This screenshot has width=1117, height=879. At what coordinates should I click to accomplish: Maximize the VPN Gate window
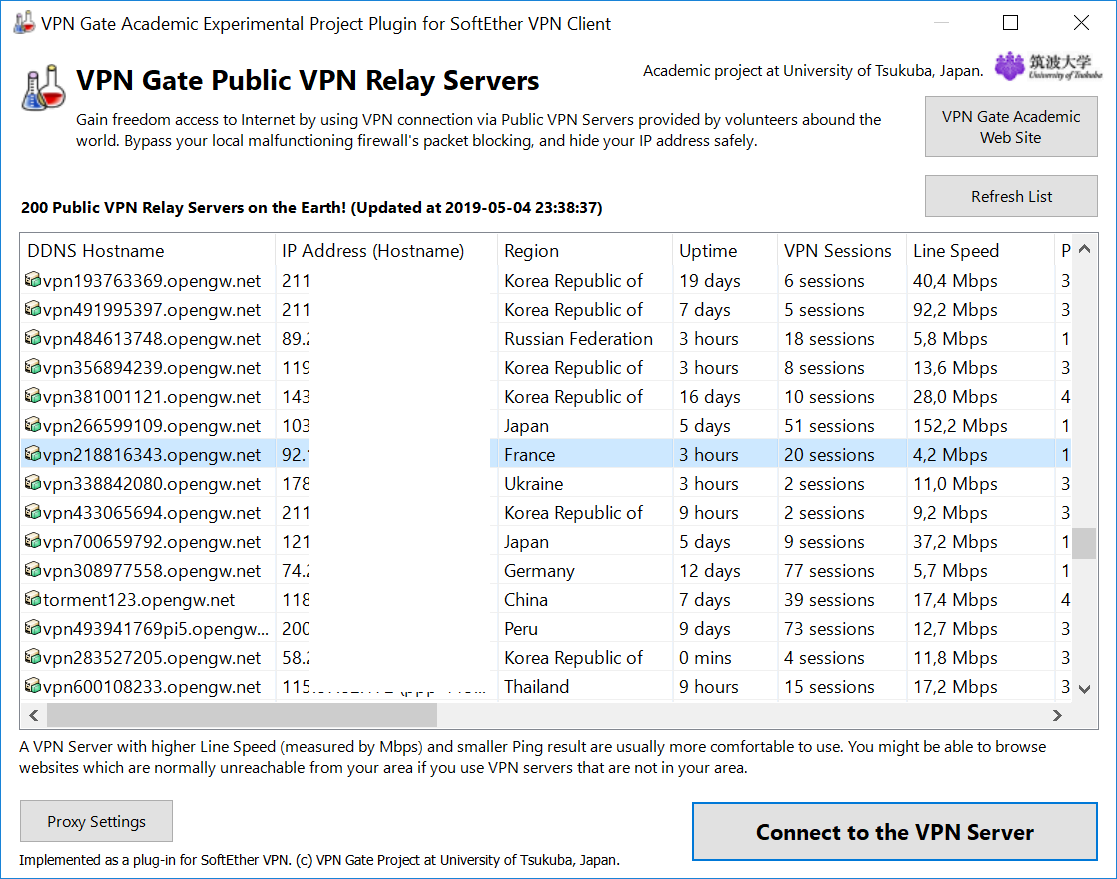(x=1010, y=23)
